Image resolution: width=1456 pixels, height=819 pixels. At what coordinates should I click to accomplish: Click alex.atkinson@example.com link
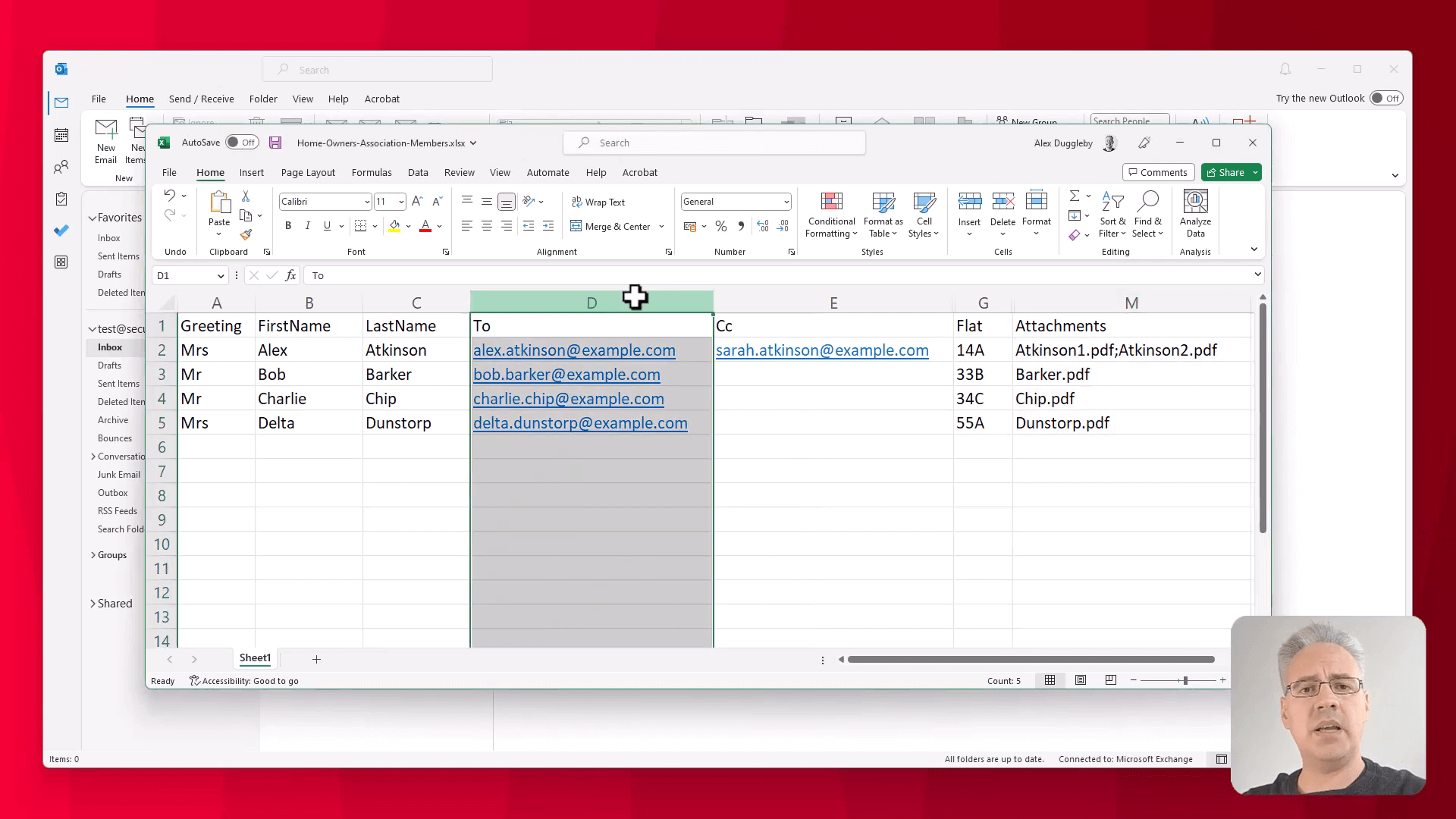575,350
